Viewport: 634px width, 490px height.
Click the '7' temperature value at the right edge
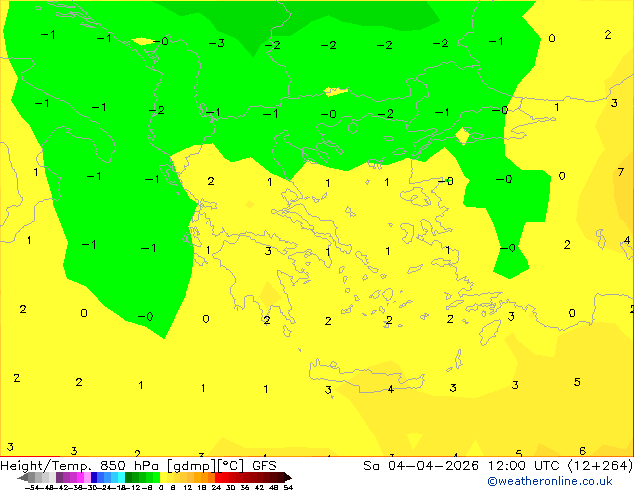coord(621,172)
